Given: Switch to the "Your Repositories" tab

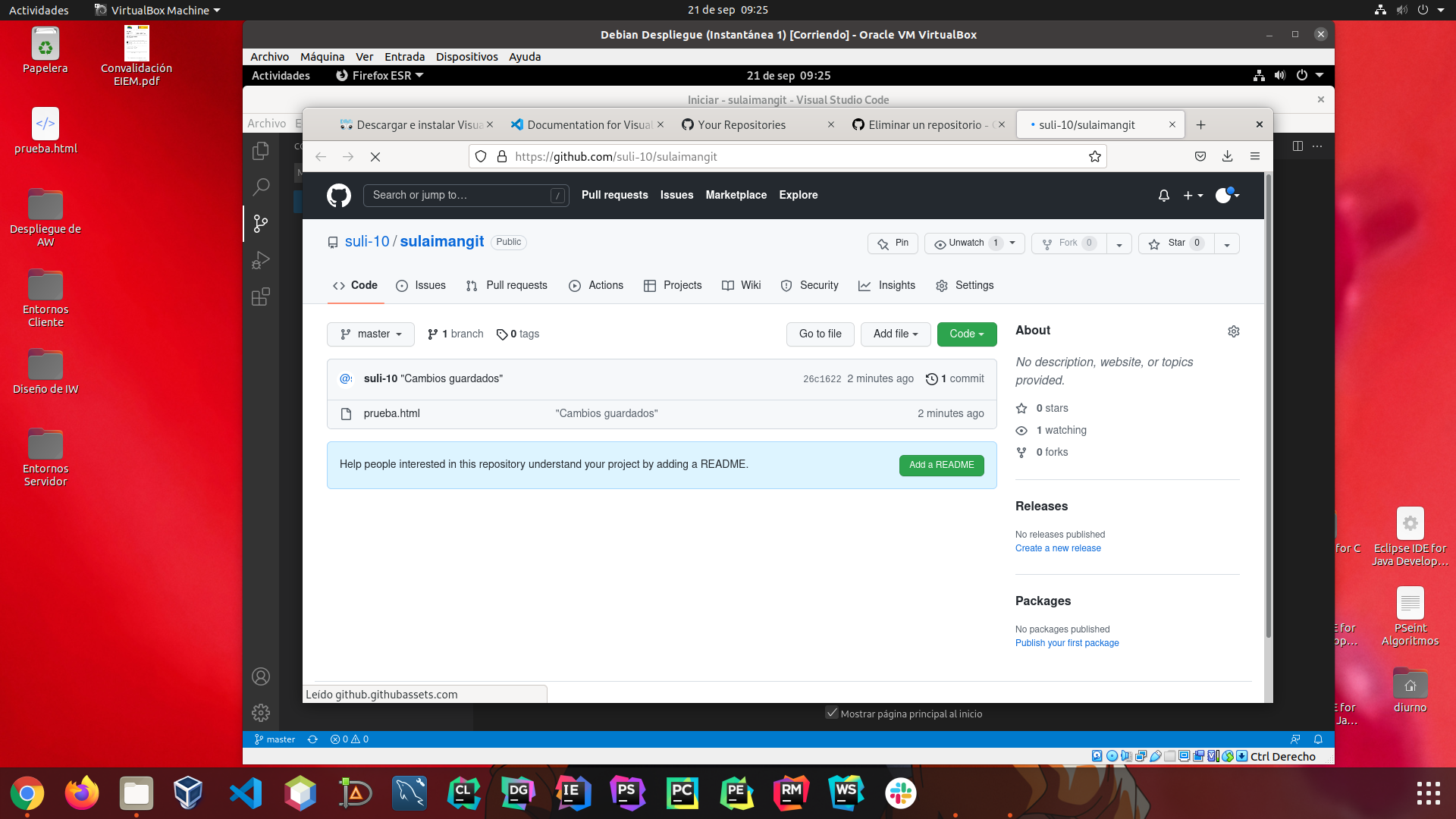Looking at the screenshot, I should pos(742,124).
